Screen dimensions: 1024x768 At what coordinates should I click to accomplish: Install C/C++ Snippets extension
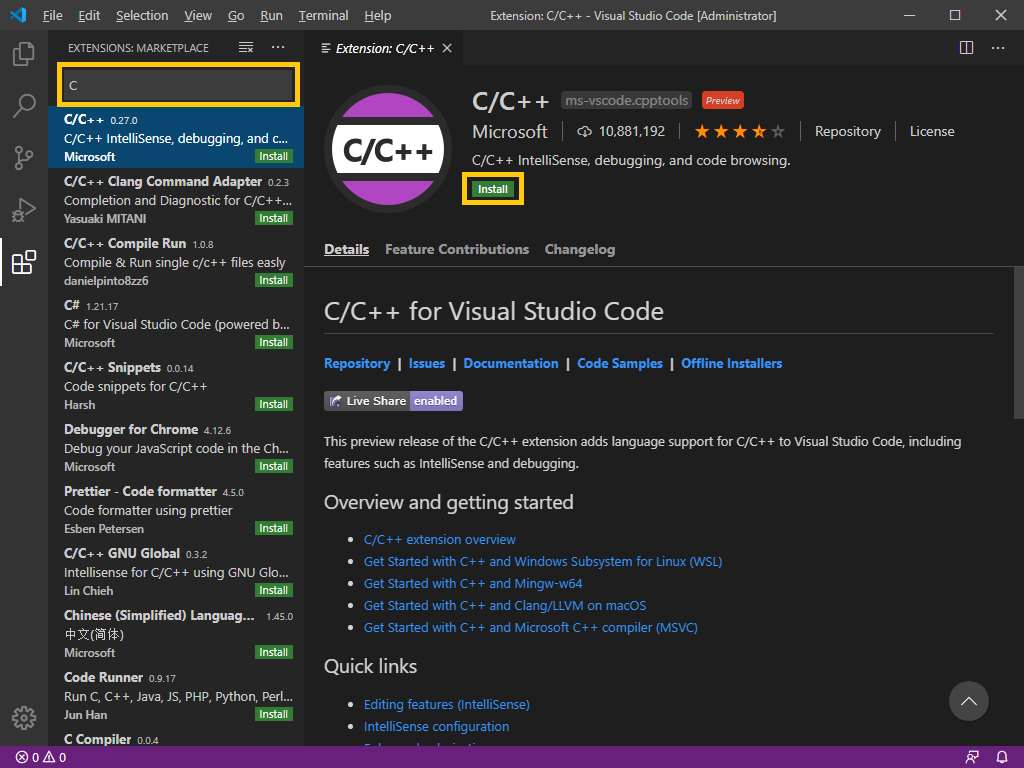tap(274, 404)
